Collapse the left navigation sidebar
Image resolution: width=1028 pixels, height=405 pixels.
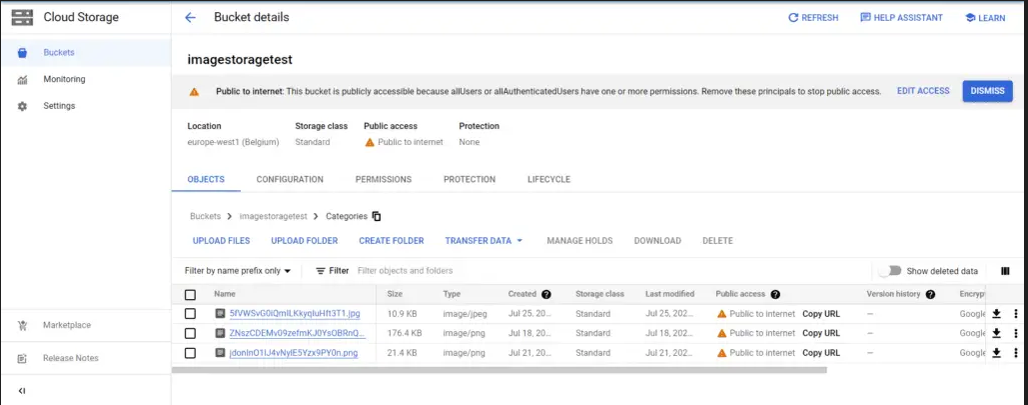click(22, 390)
